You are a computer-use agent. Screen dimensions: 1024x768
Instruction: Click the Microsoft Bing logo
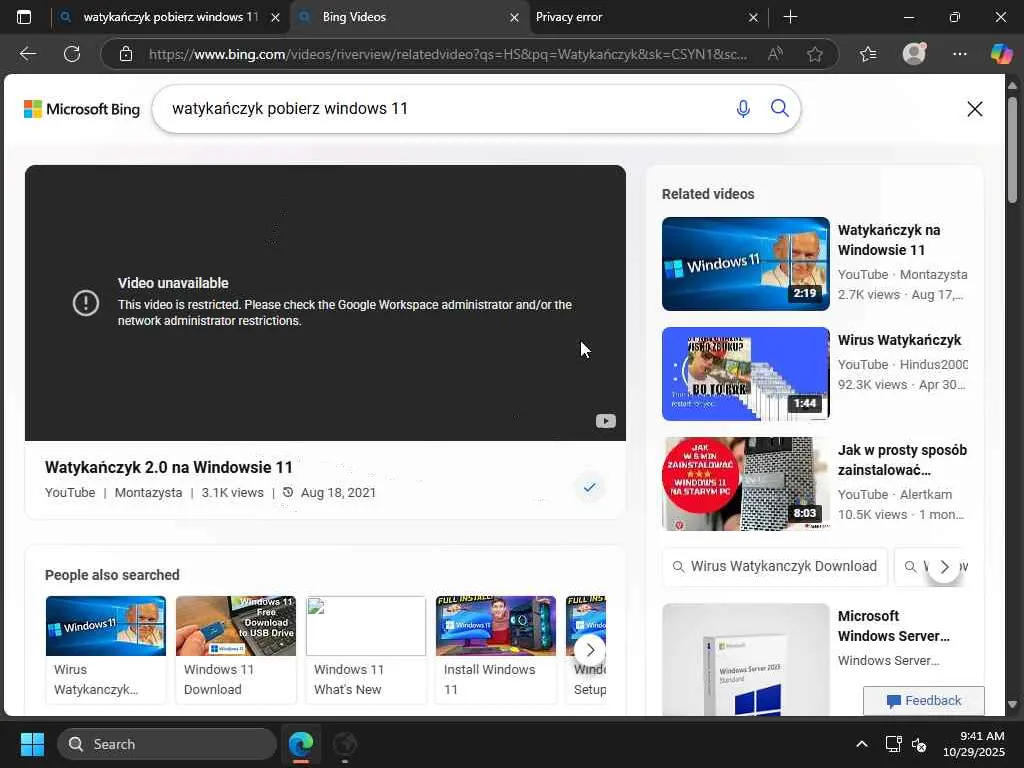point(82,109)
